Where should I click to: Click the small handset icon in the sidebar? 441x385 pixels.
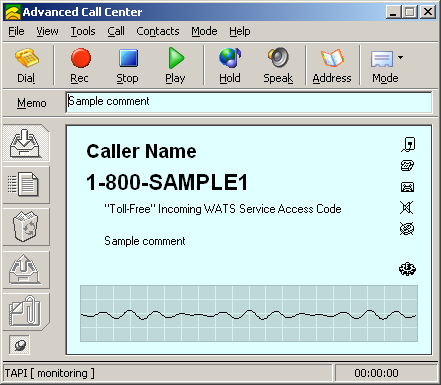[x=20, y=345]
